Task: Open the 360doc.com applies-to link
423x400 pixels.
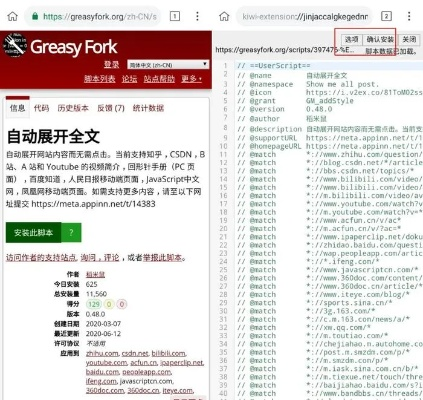Action: 105,390
